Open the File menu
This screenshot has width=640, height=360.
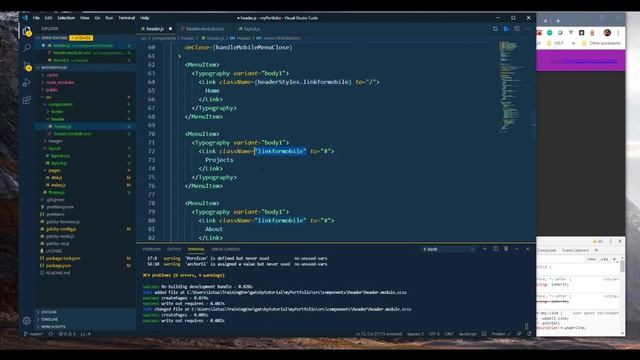pyautogui.click(x=36, y=18)
